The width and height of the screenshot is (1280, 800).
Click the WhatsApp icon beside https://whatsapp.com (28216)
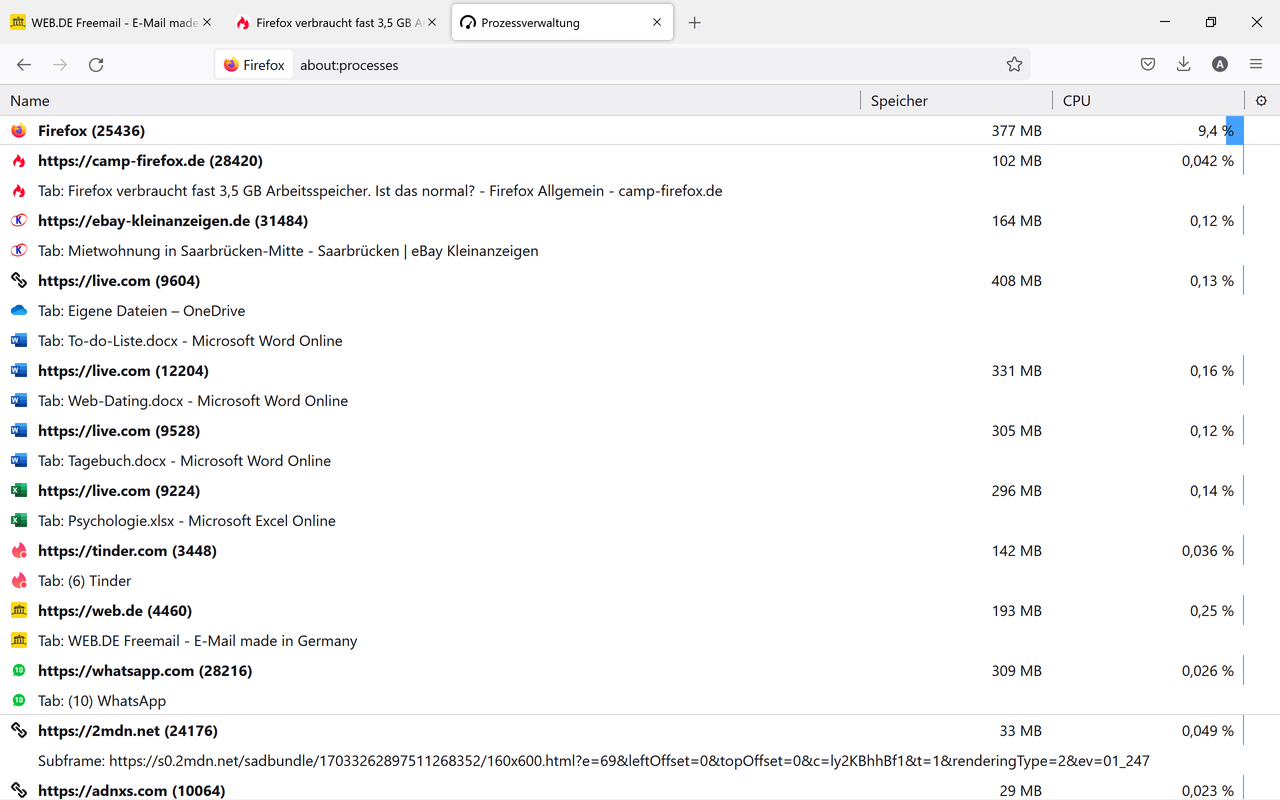point(18,671)
